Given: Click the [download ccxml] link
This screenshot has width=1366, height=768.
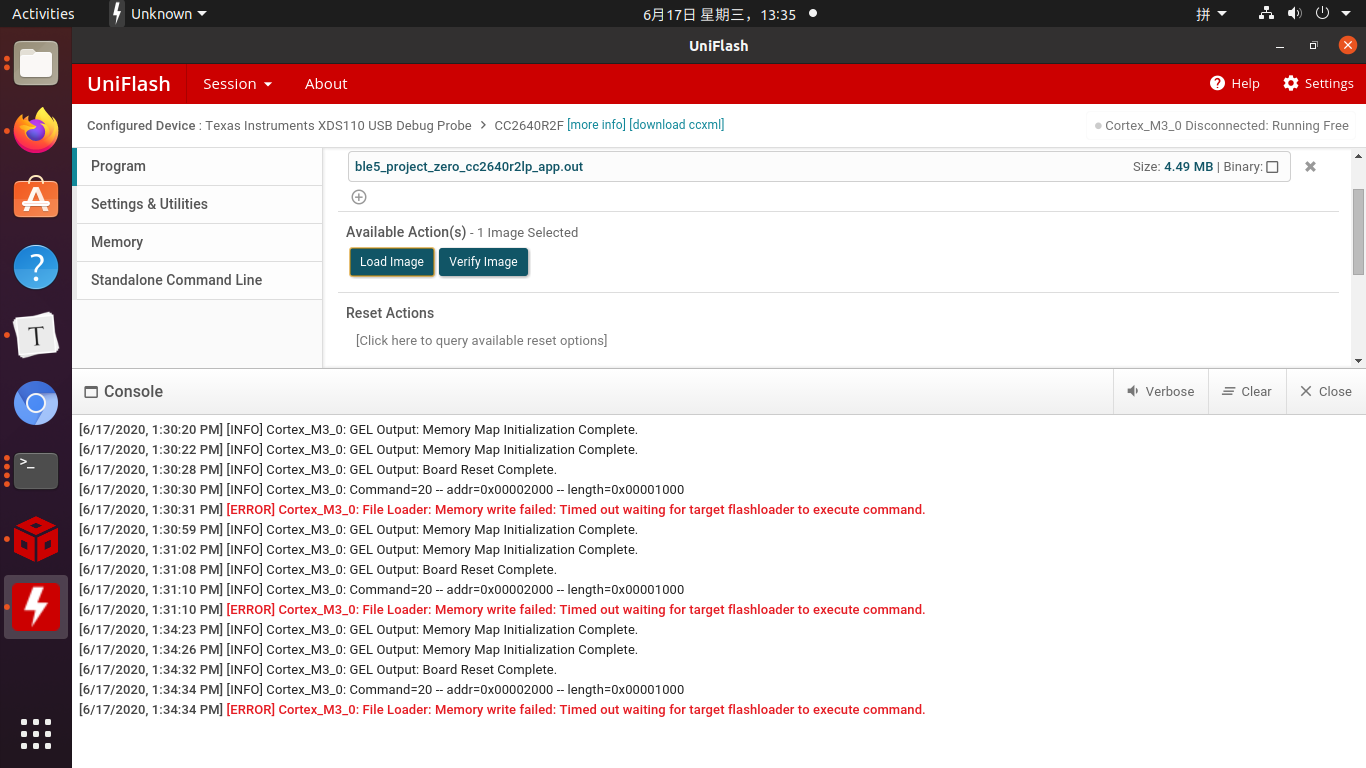Looking at the screenshot, I should 677,125.
